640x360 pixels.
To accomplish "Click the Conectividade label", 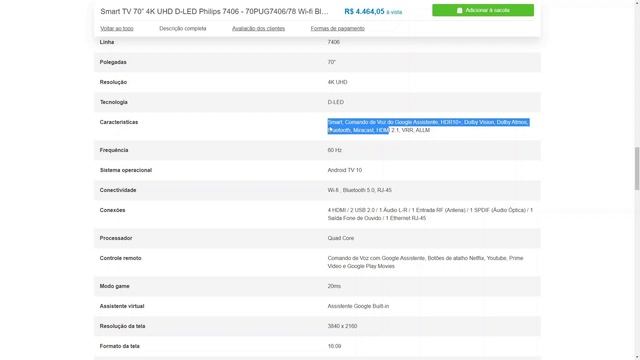I will 118,190.
